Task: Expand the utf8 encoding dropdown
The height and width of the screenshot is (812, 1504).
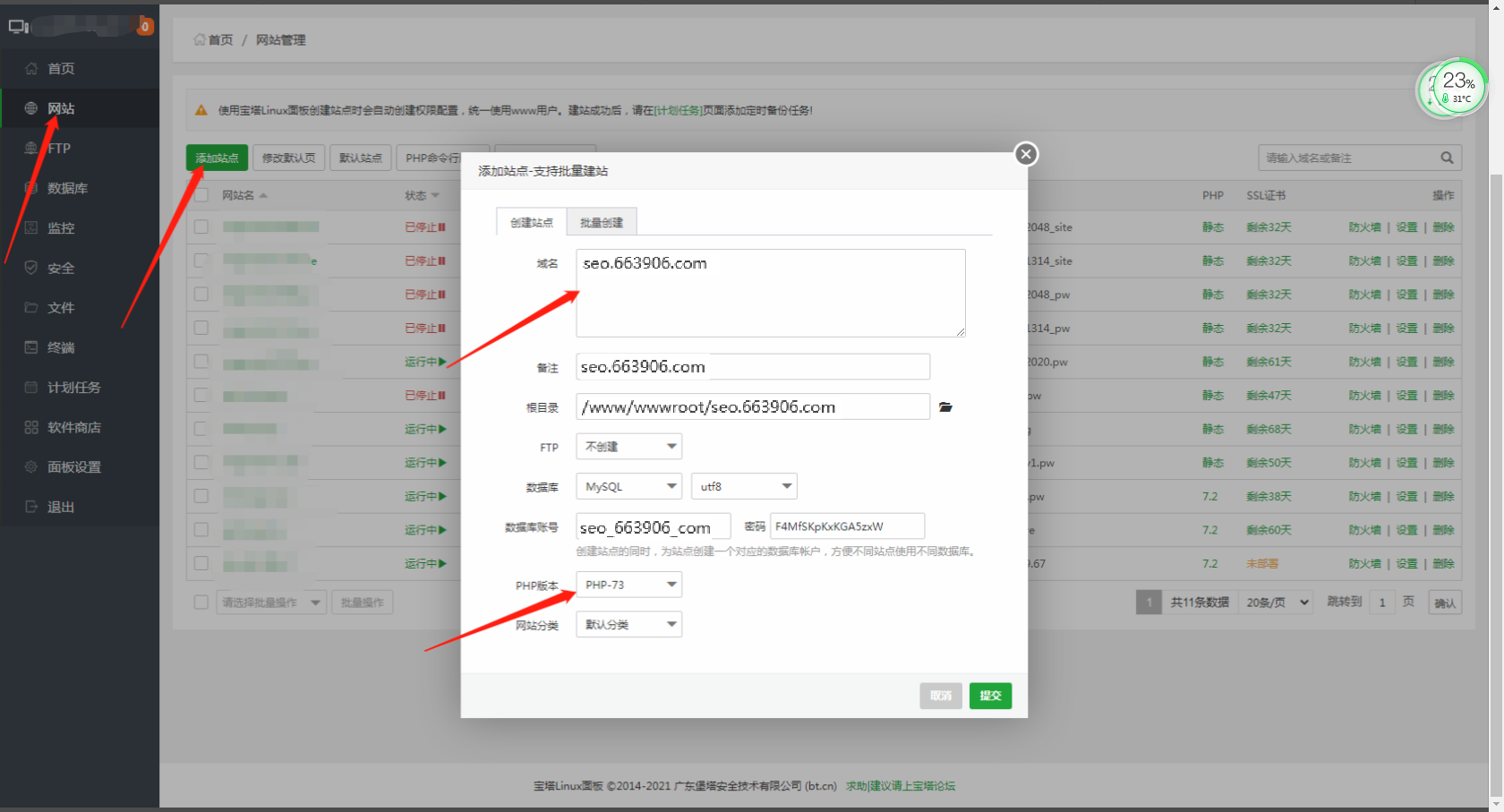Action: pos(744,486)
